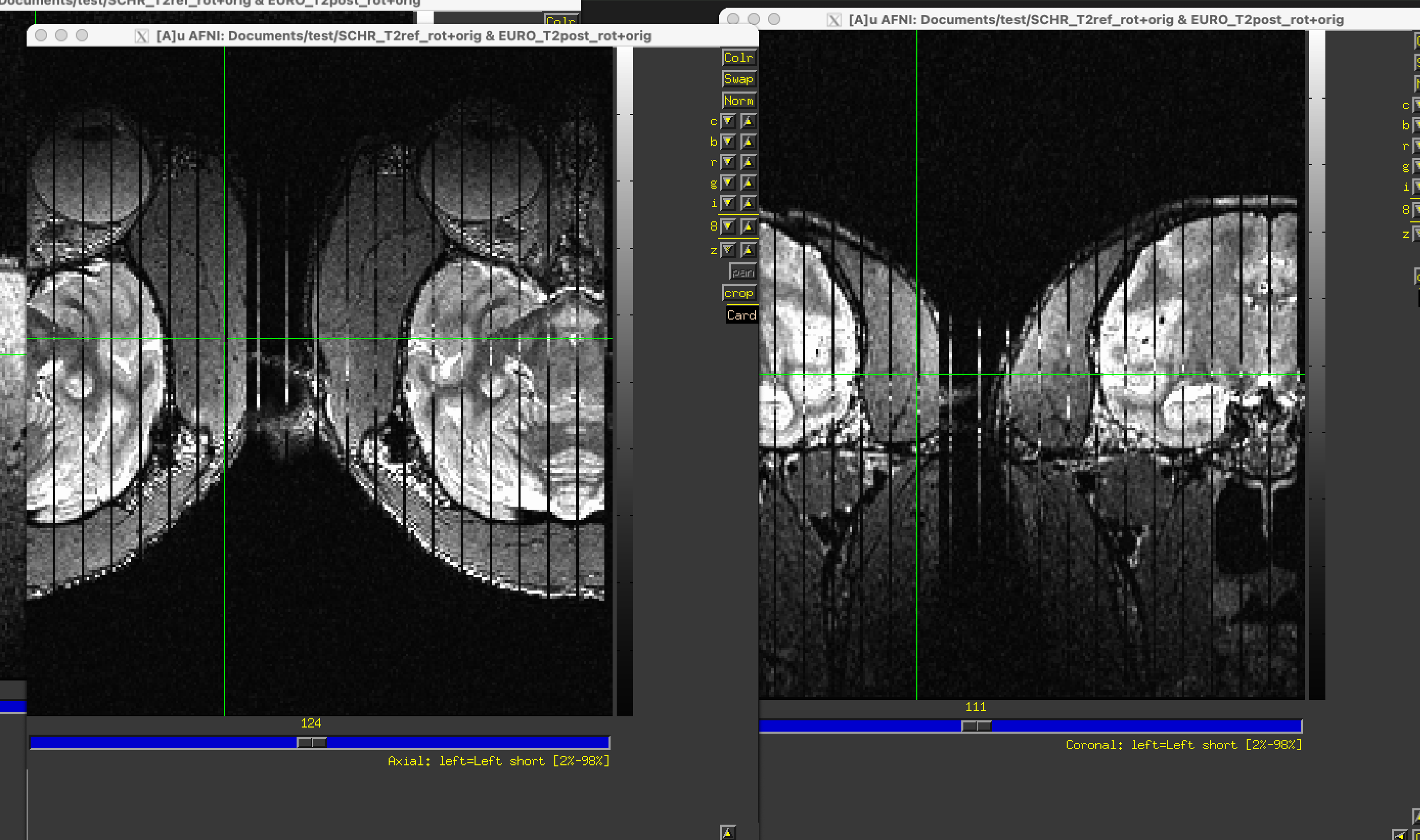Increase brightness with the 'b' up arrow
Image resolution: width=1420 pixels, height=840 pixels.
point(748,142)
